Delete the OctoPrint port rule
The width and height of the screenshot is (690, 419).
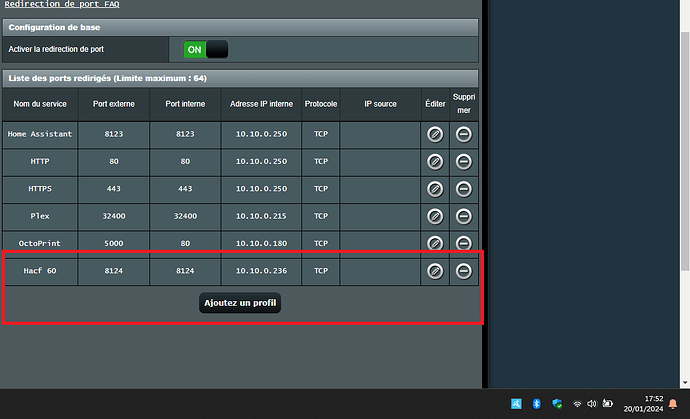(x=463, y=243)
